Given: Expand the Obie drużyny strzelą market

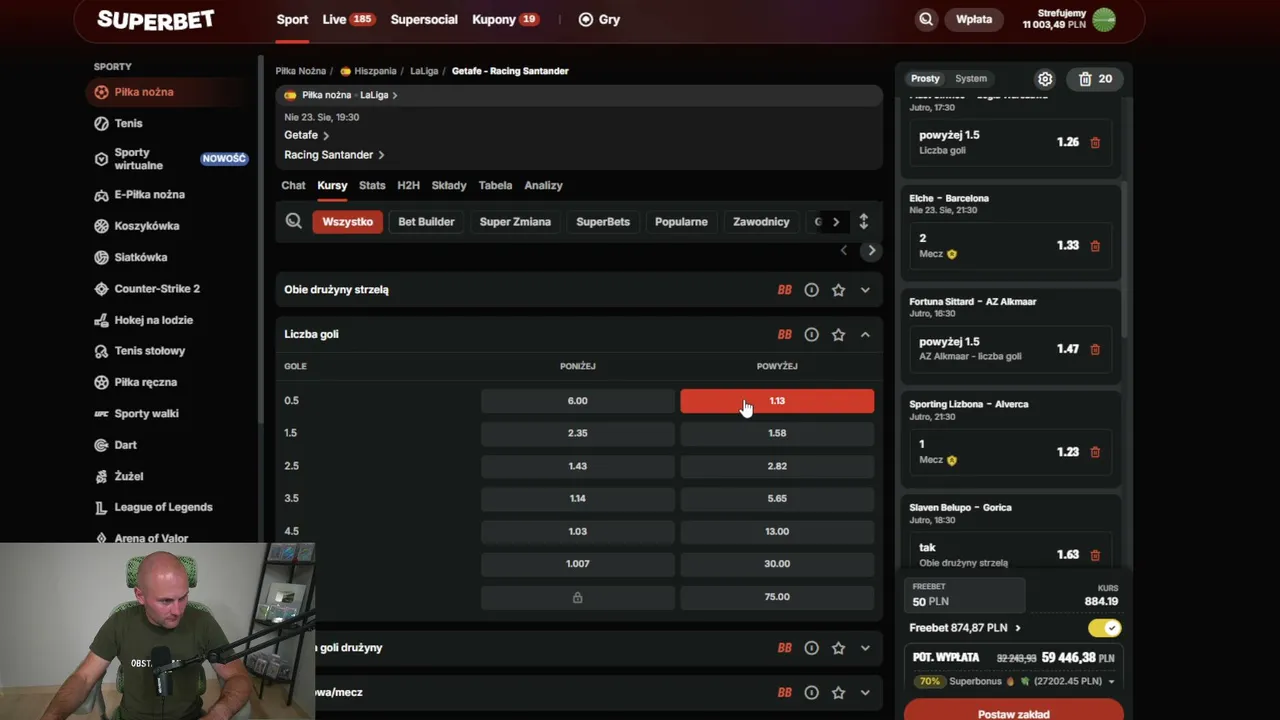Looking at the screenshot, I should click(x=865, y=290).
